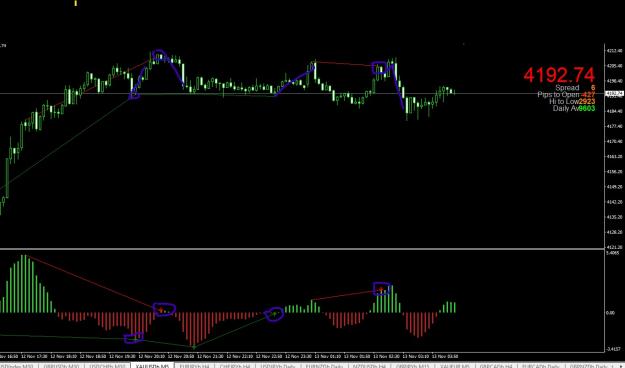Click the Daily Av green value line
The height and width of the screenshot is (368, 625).
tap(574, 108)
